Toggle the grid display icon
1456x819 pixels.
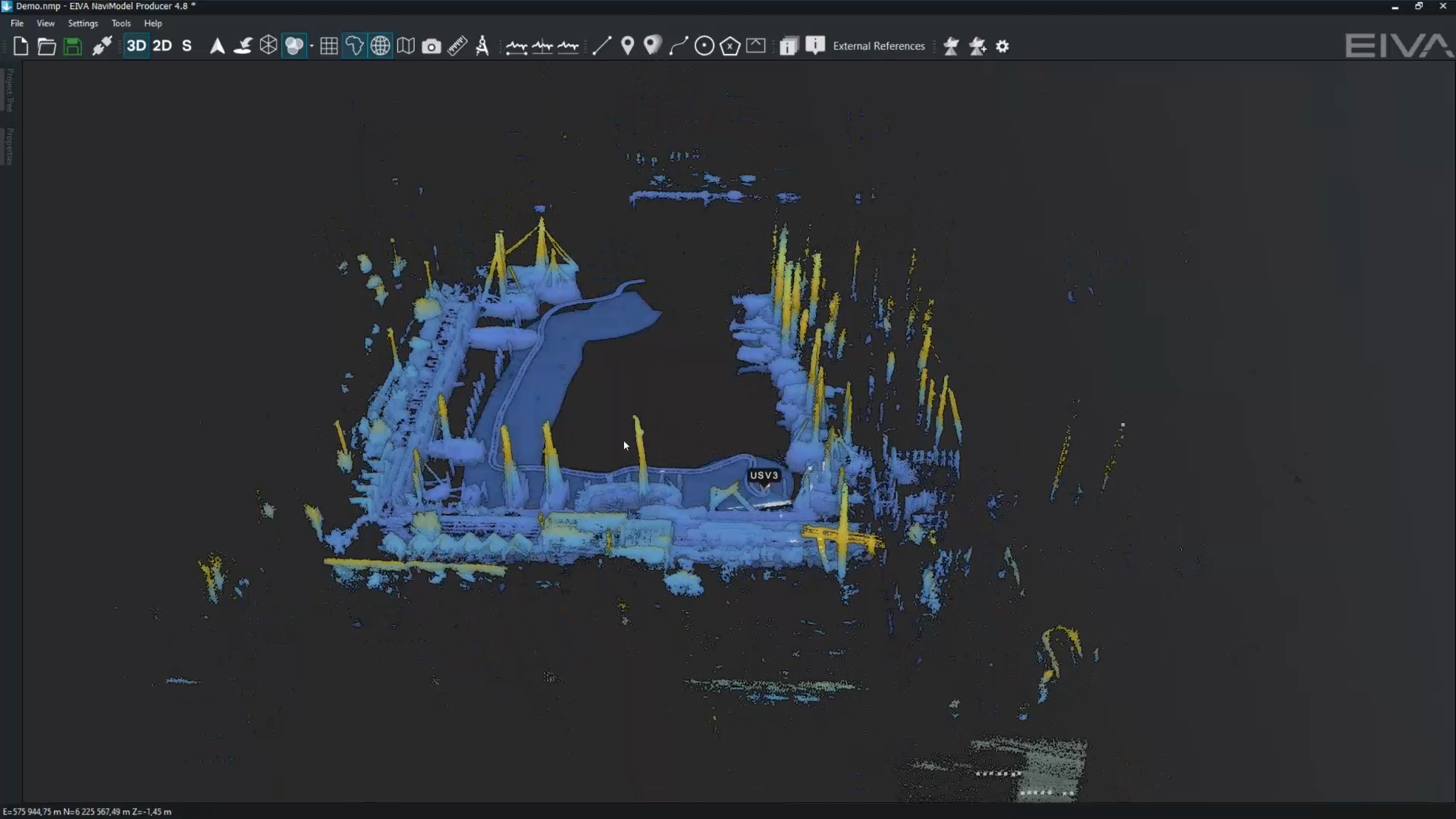pos(329,46)
